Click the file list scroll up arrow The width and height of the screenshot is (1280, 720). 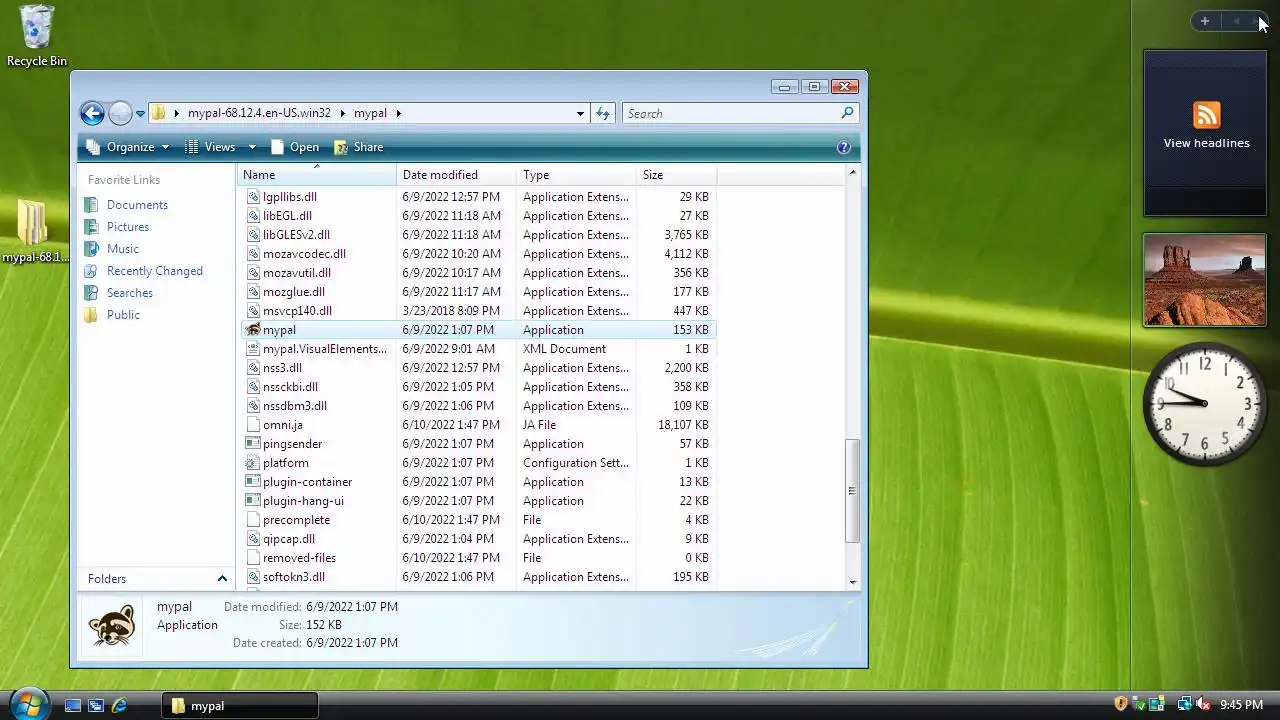(852, 173)
